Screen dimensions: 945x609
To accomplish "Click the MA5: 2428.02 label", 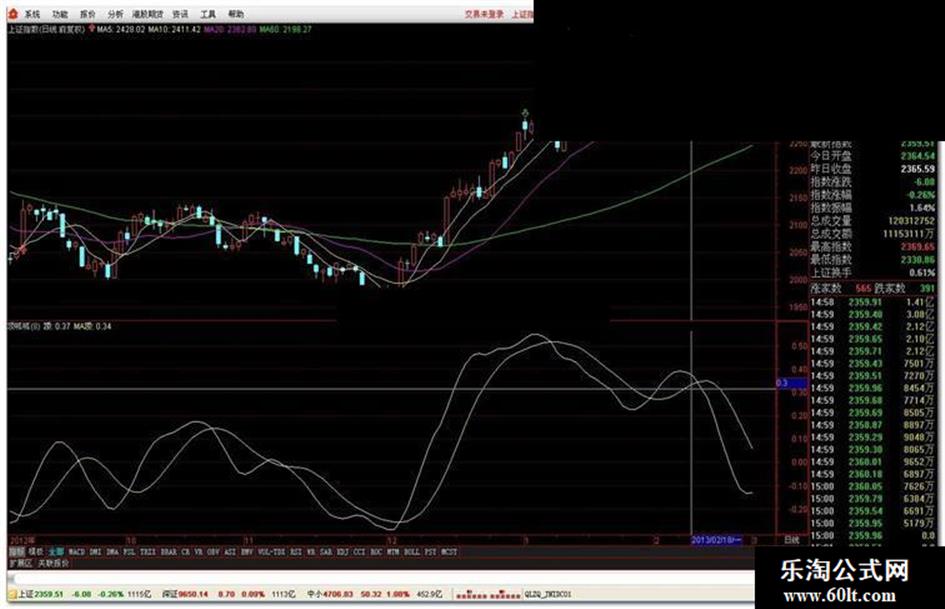I will tap(121, 29).
